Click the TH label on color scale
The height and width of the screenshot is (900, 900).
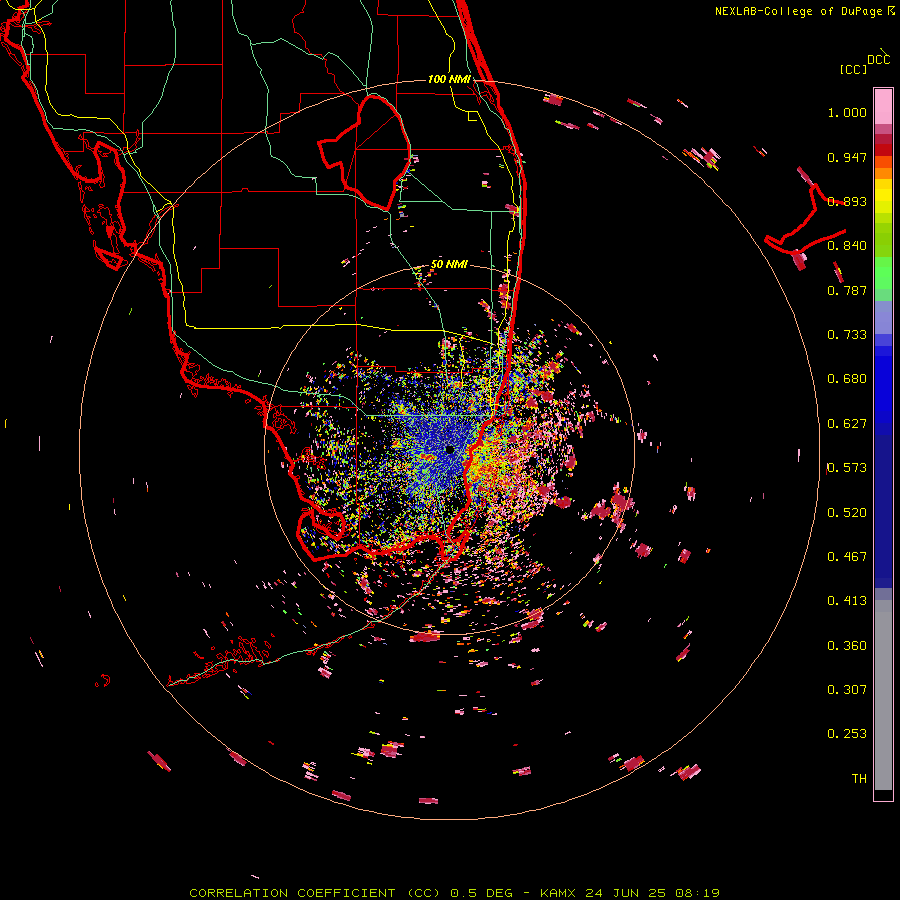tap(859, 779)
